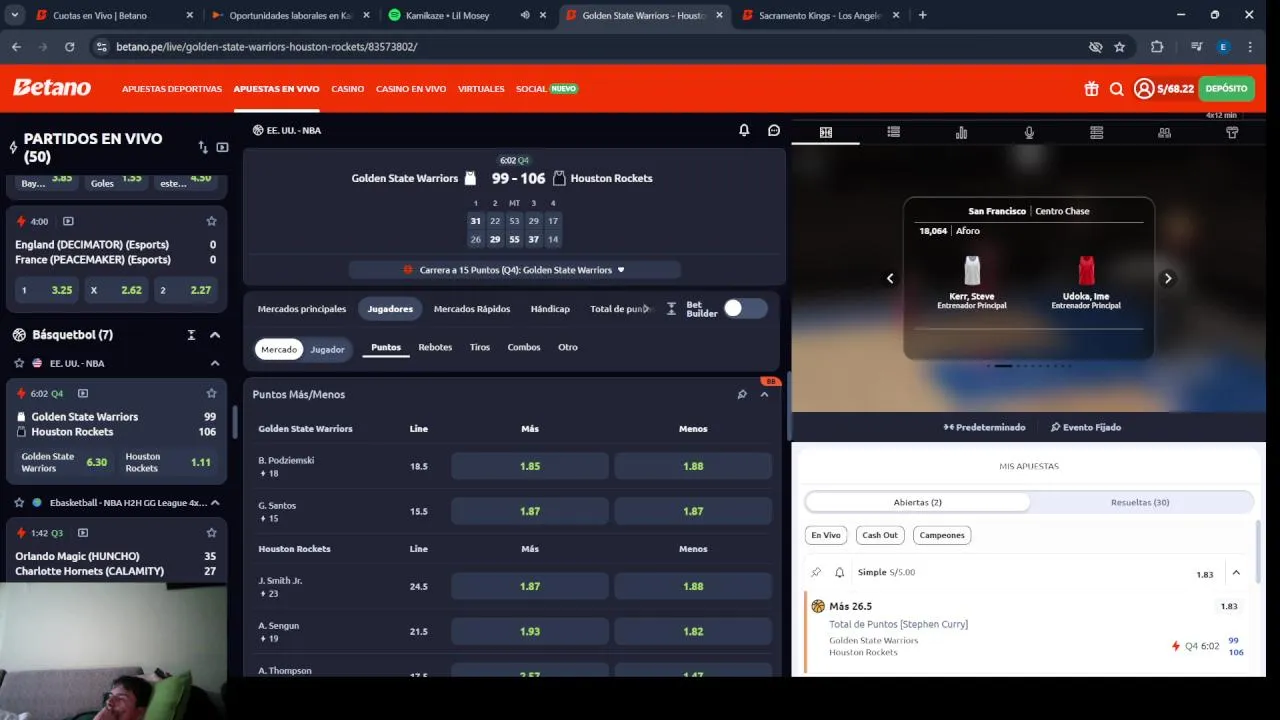Open the gift promotions icon in header
The height and width of the screenshot is (720, 1280).
1091,89
